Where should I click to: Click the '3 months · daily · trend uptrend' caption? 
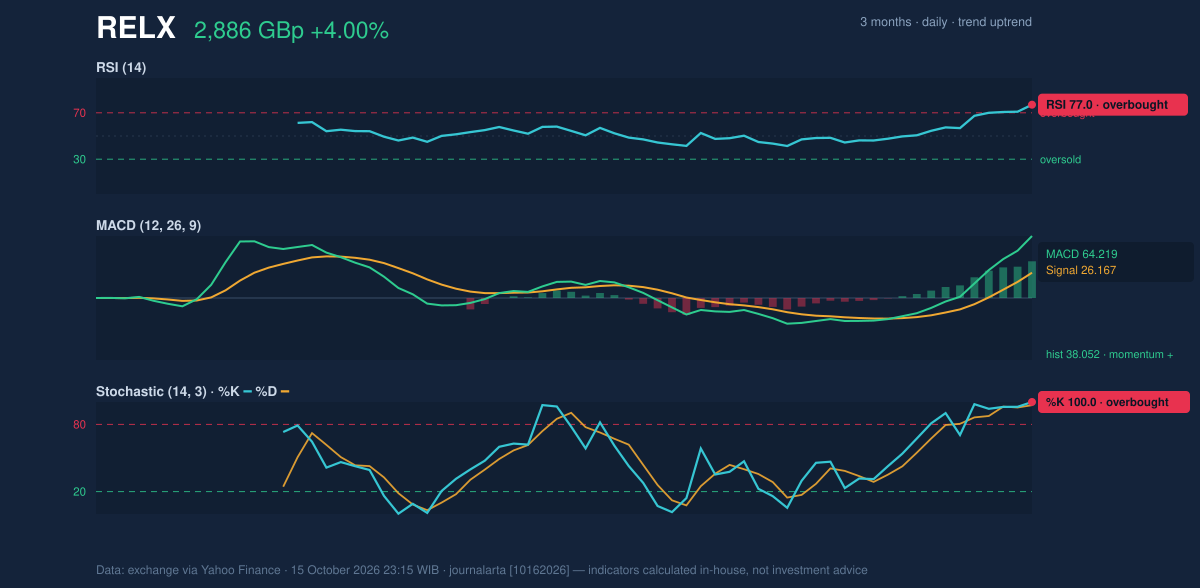coord(946,22)
